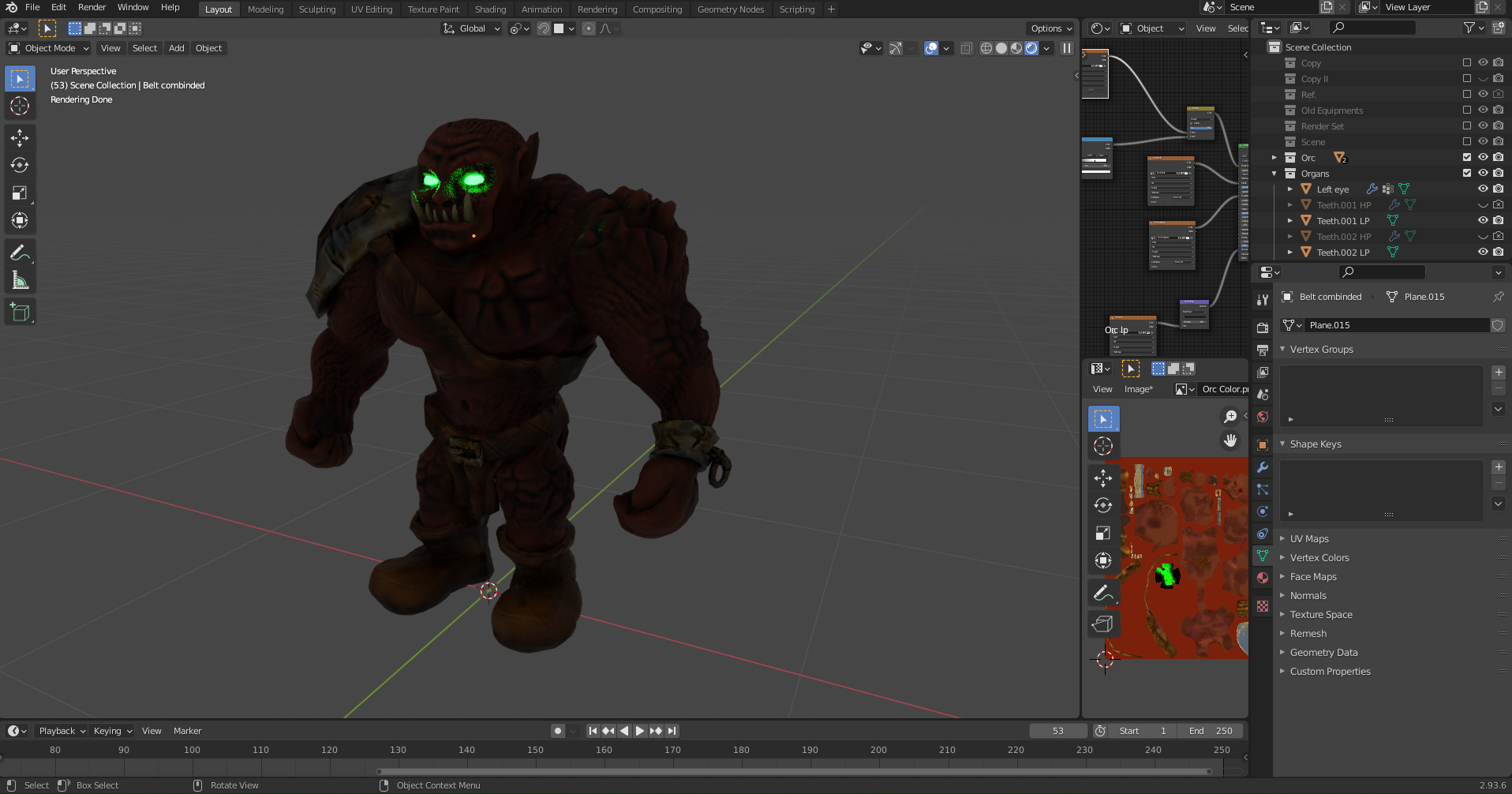Image resolution: width=1512 pixels, height=794 pixels.
Task: Click the End frame field 250
Action: (x=1211, y=731)
